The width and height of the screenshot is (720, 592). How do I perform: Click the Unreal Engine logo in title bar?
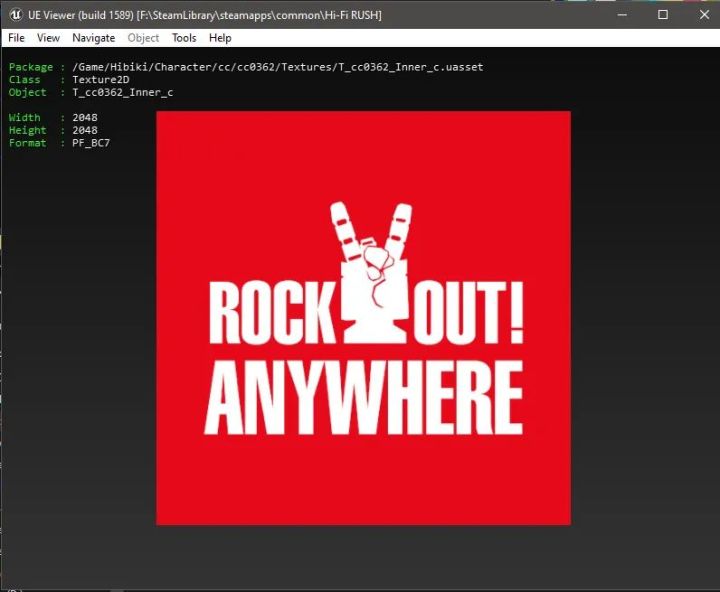(x=16, y=15)
